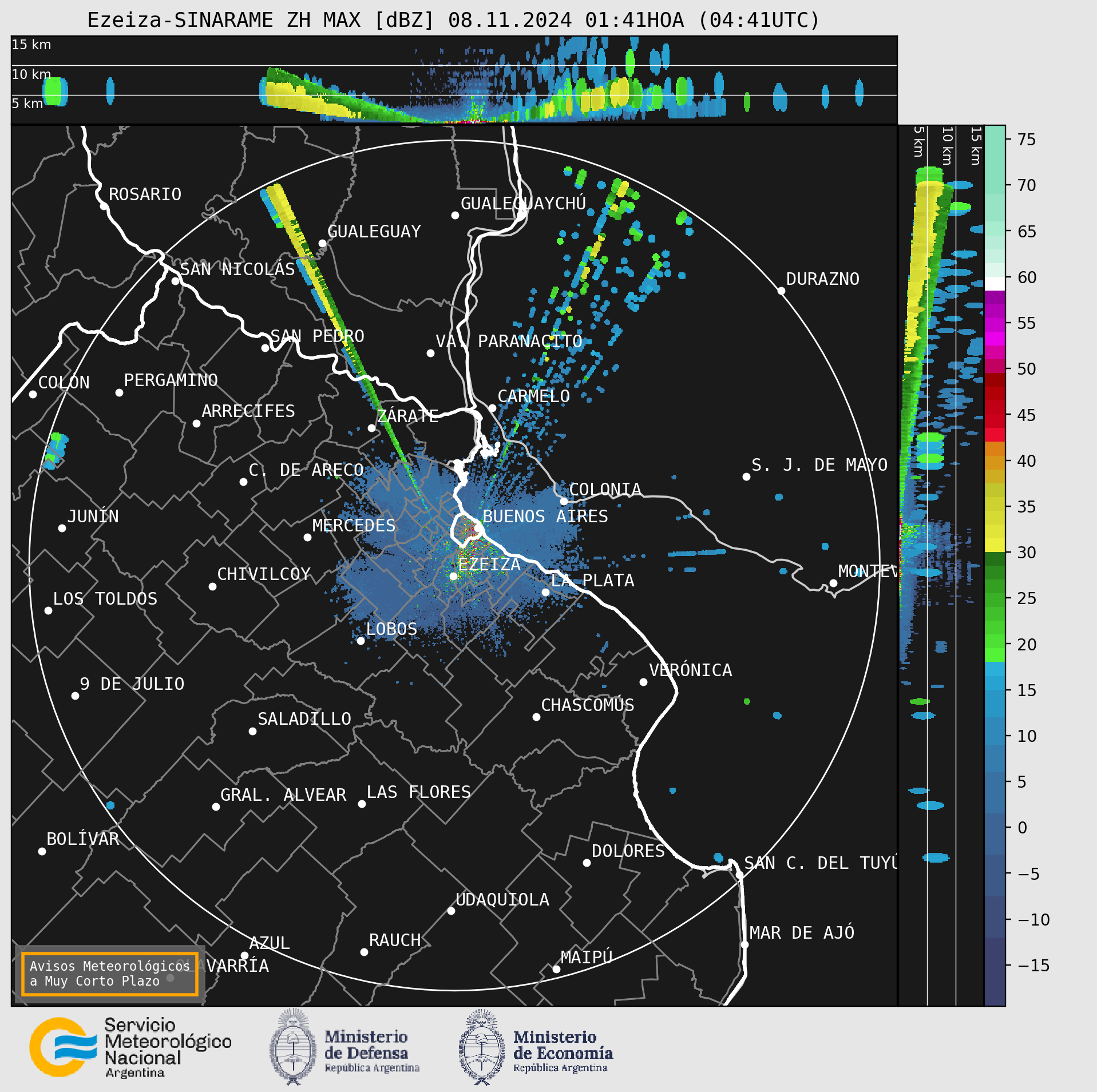This screenshot has width=1097, height=1092.
Task: Click the LAS FLORES label
Action: coord(418,792)
